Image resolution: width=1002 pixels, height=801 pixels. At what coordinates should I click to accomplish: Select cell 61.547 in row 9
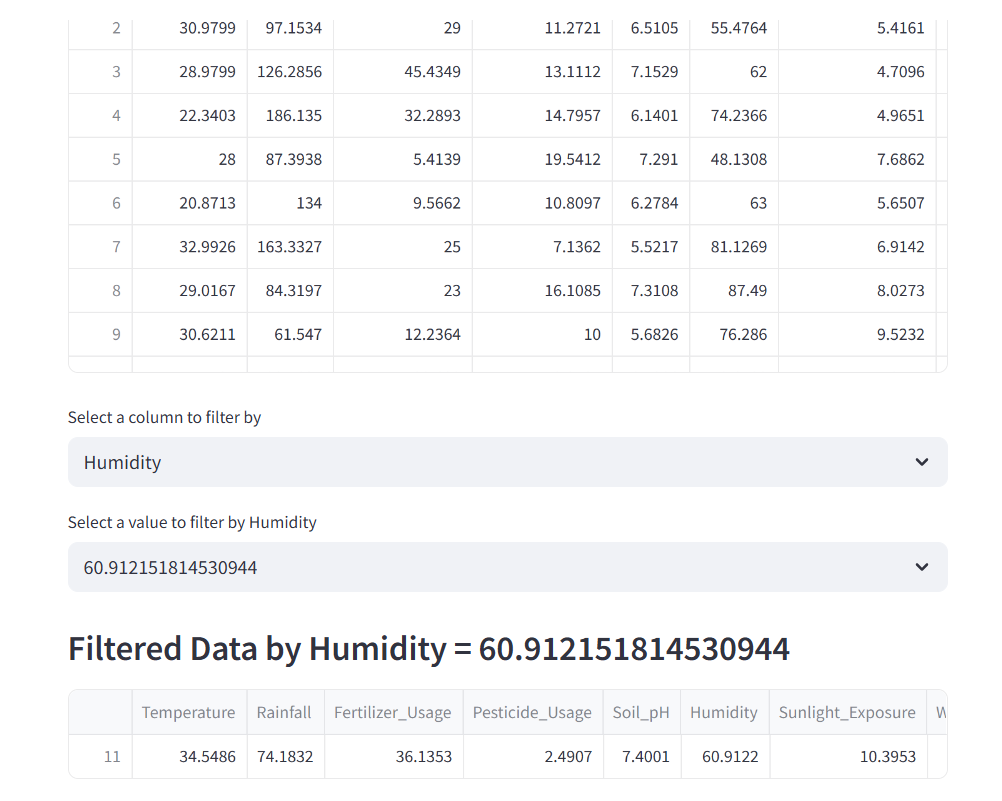pos(290,334)
